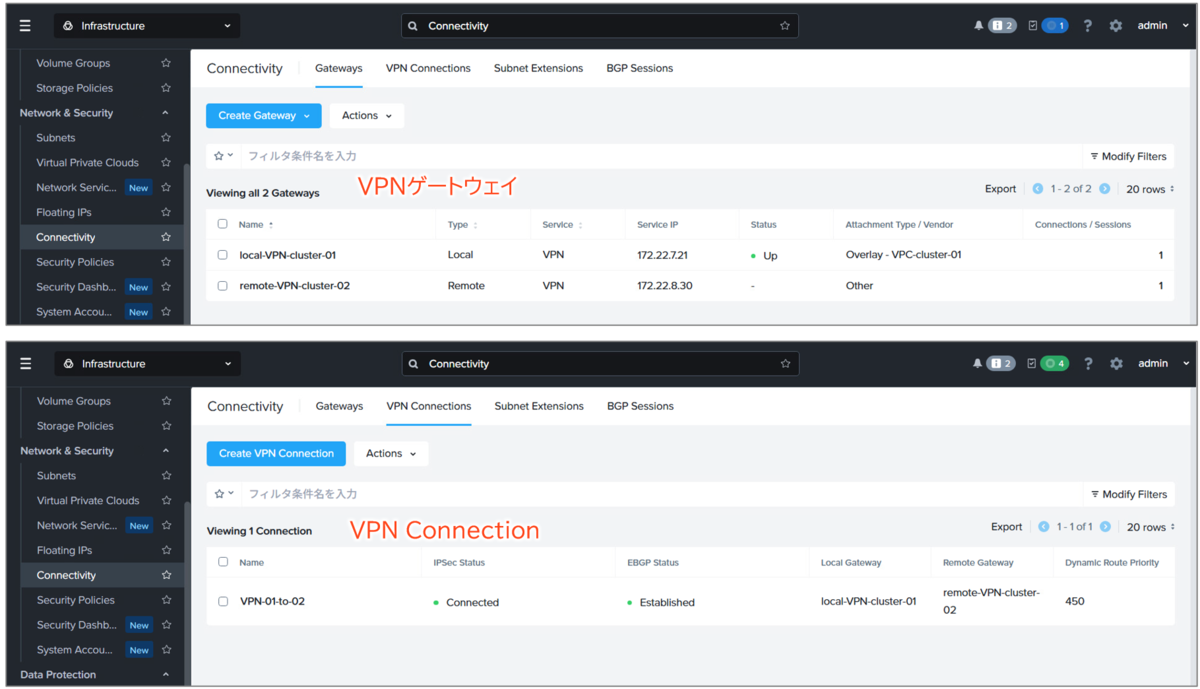Open the VPN-01-to-02 connection link

(272, 602)
